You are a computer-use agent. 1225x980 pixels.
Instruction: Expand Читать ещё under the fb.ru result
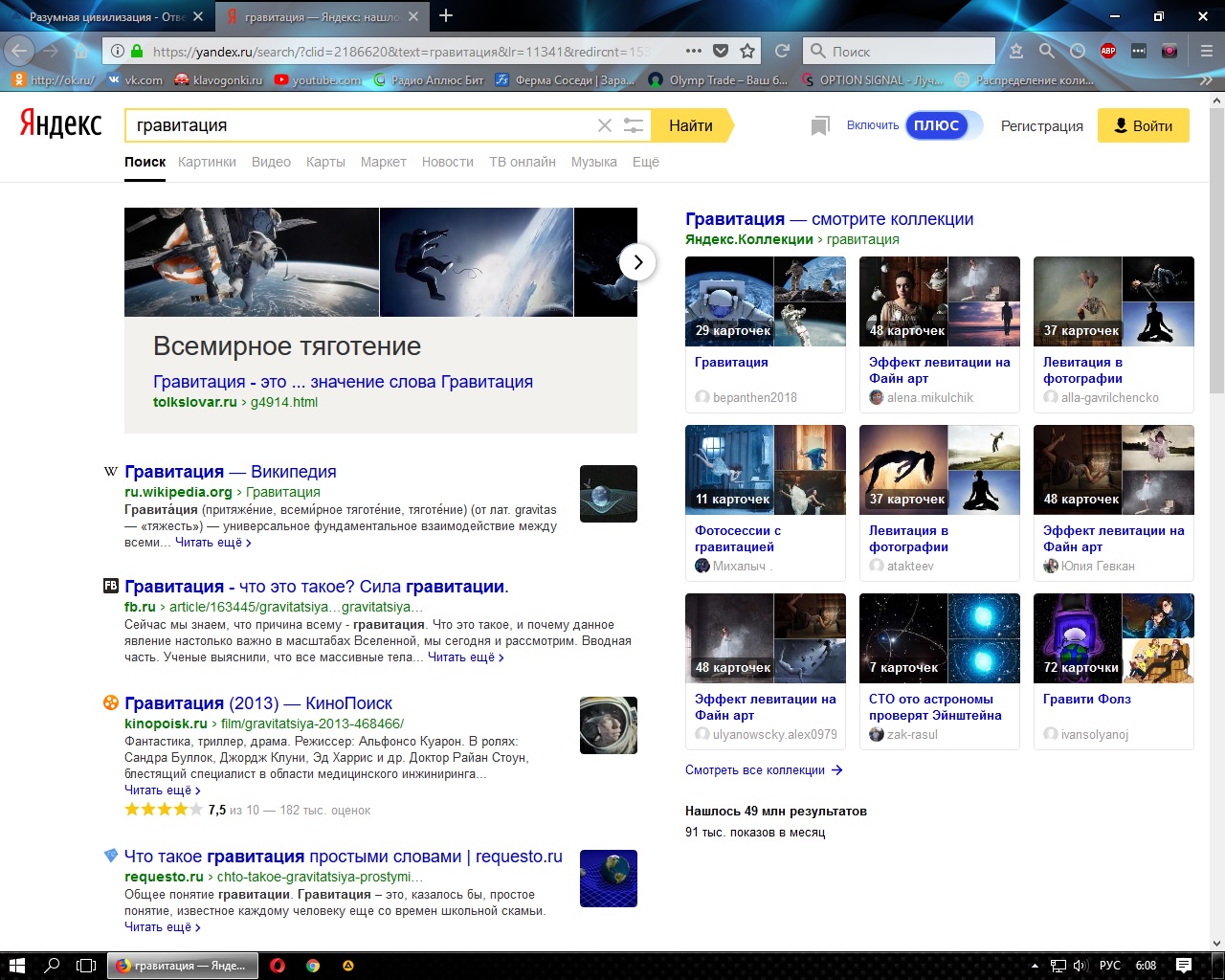click(466, 657)
